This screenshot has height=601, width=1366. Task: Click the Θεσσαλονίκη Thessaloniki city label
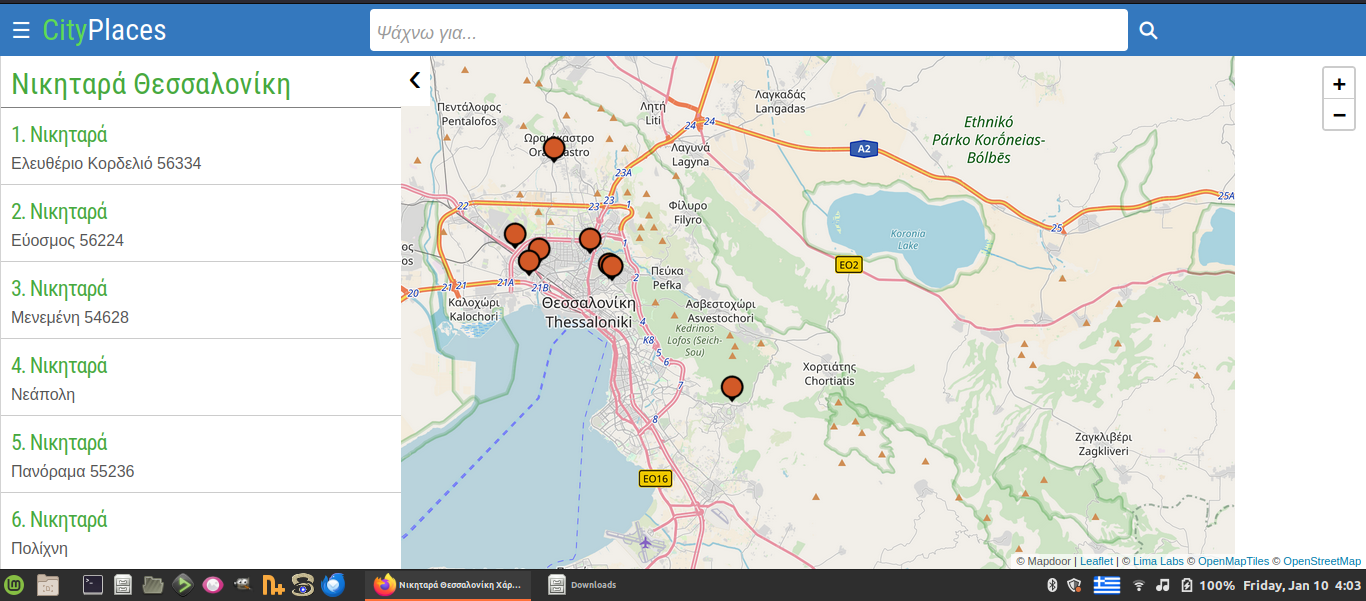pos(588,312)
